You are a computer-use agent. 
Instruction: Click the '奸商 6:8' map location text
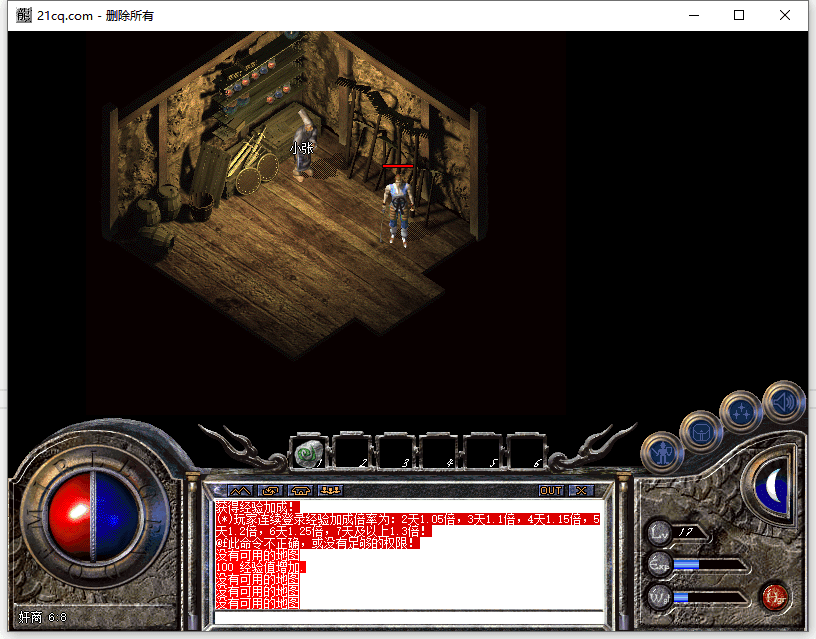click(x=43, y=618)
